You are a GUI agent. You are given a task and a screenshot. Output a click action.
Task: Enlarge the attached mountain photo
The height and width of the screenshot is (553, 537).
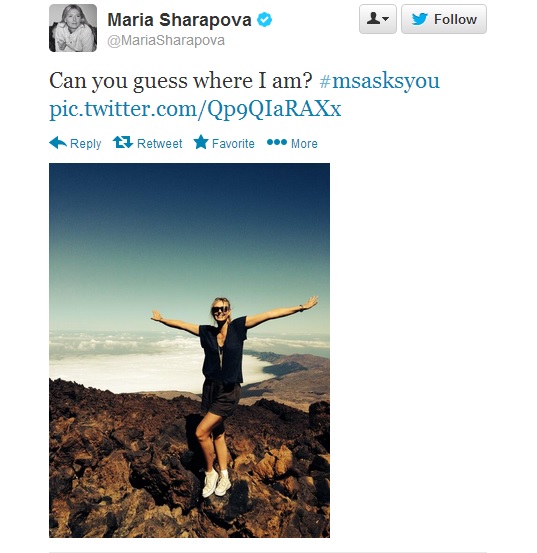(189, 350)
